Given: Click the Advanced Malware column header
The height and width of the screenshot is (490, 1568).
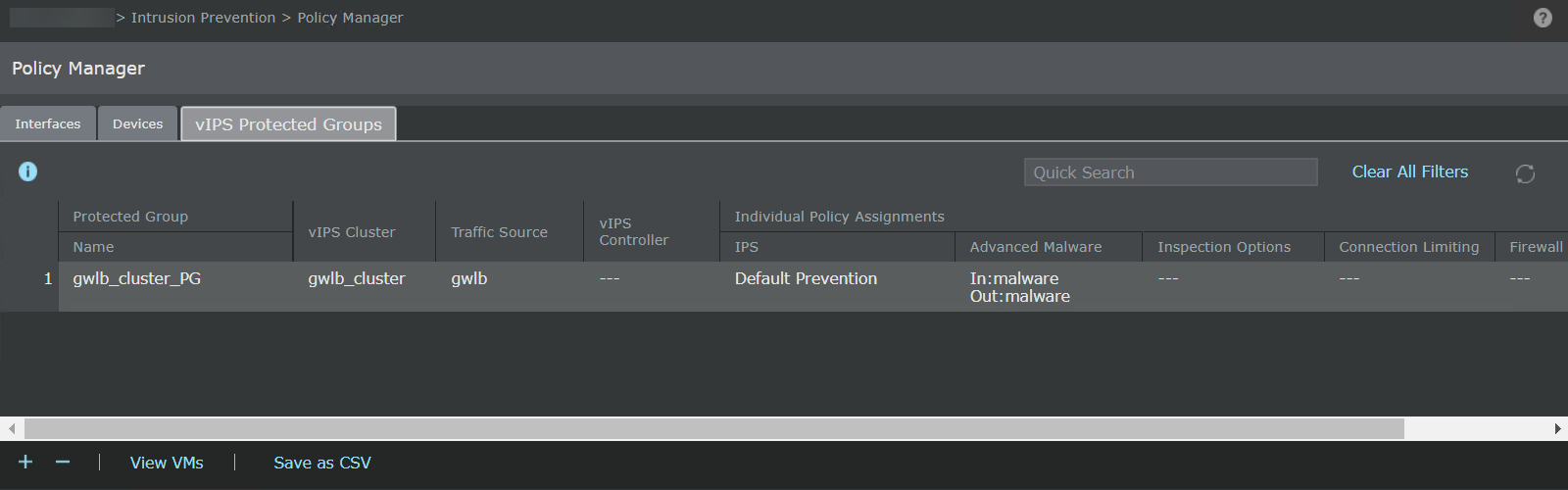Looking at the screenshot, I should pos(1048,247).
